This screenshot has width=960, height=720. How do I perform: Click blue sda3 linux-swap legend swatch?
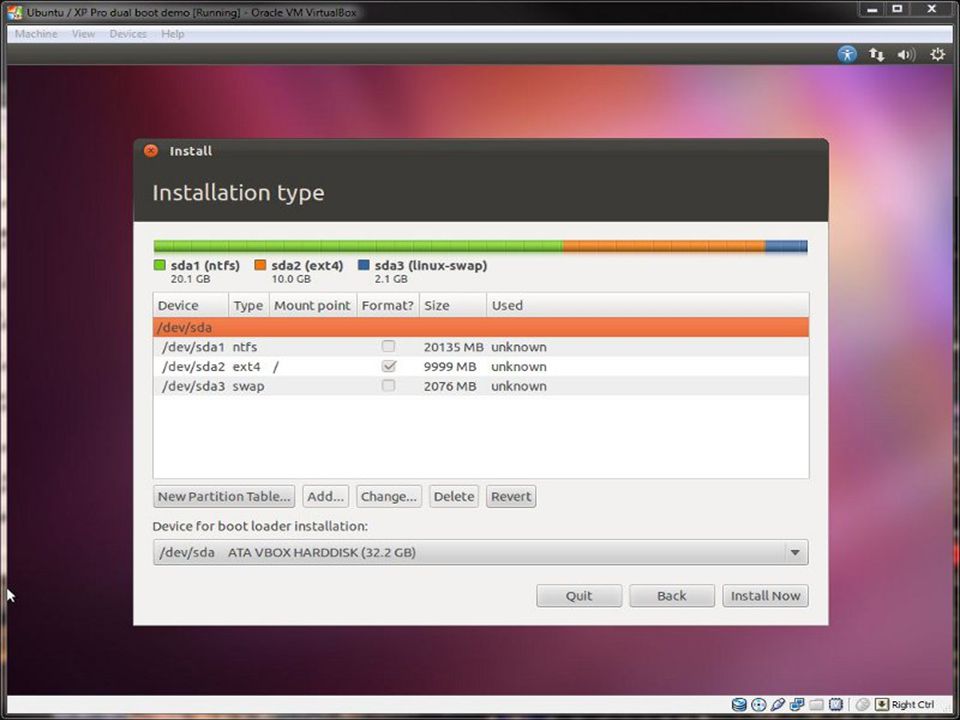[364, 265]
